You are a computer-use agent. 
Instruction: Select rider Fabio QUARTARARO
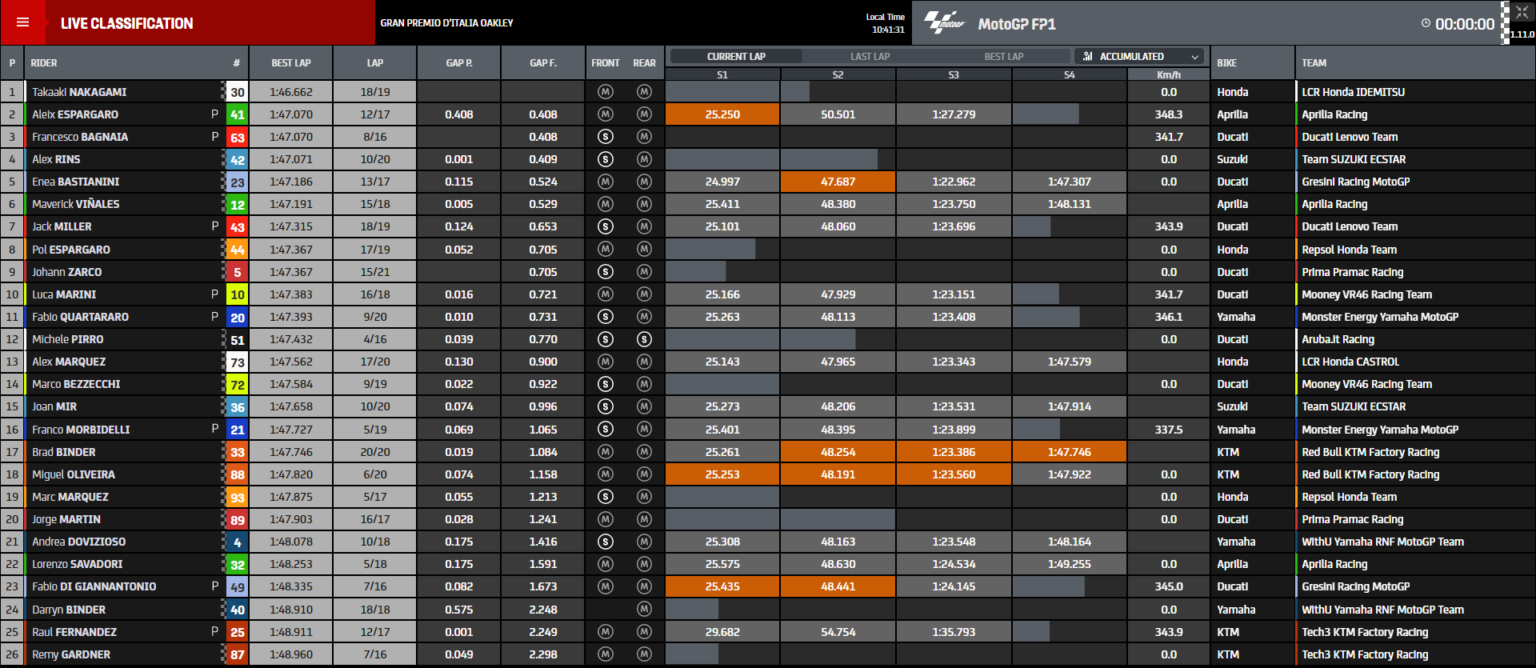pos(80,317)
